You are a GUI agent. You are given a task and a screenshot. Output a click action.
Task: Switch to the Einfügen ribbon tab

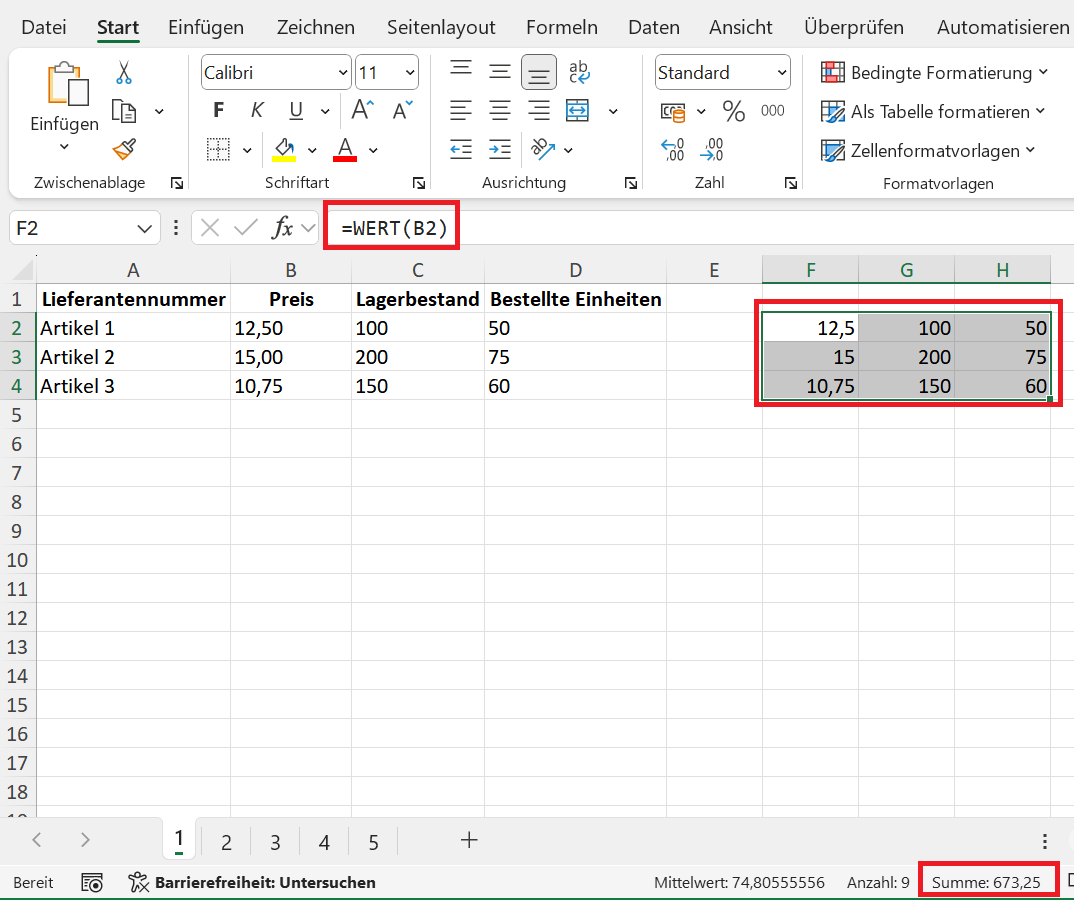coord(205,27)
